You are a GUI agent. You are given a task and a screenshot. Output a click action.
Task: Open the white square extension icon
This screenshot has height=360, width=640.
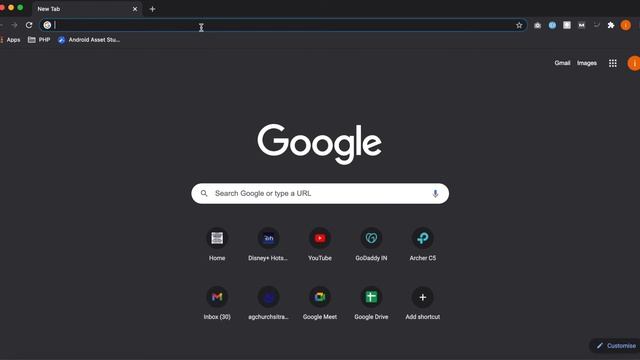tap(567, 25)
